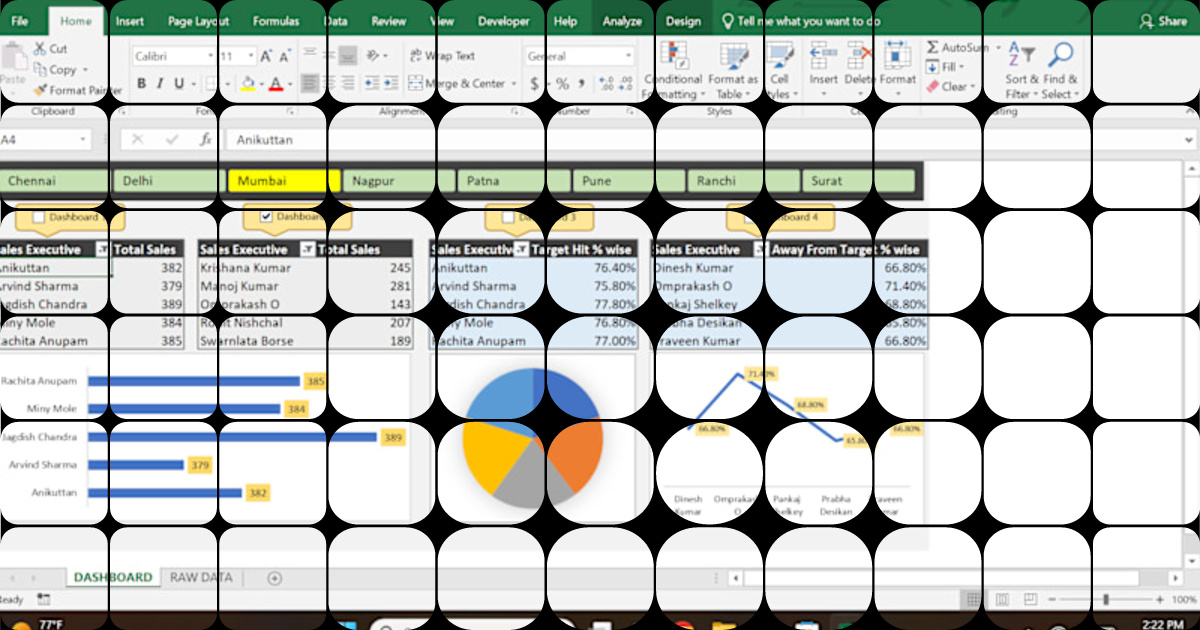Click the Insert Function fx icon

(205, 140)
